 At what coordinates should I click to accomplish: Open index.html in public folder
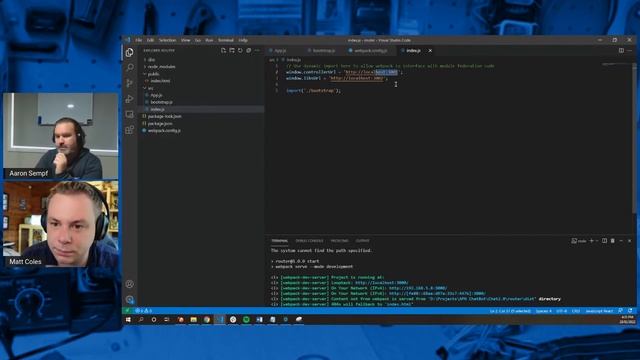click(160, 81)
